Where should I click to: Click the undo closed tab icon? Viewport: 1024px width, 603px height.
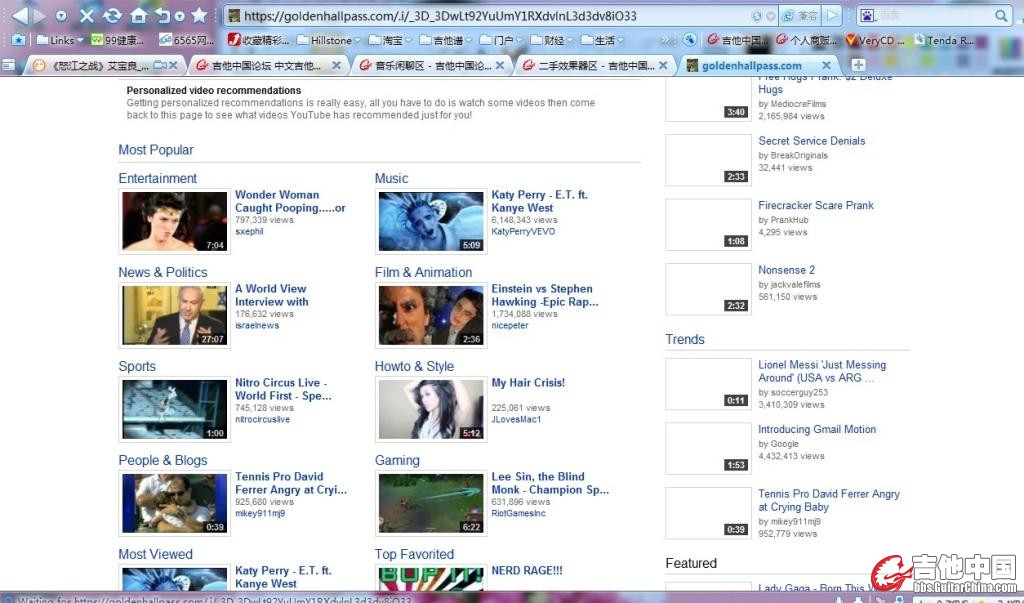(x=163, y=16)
